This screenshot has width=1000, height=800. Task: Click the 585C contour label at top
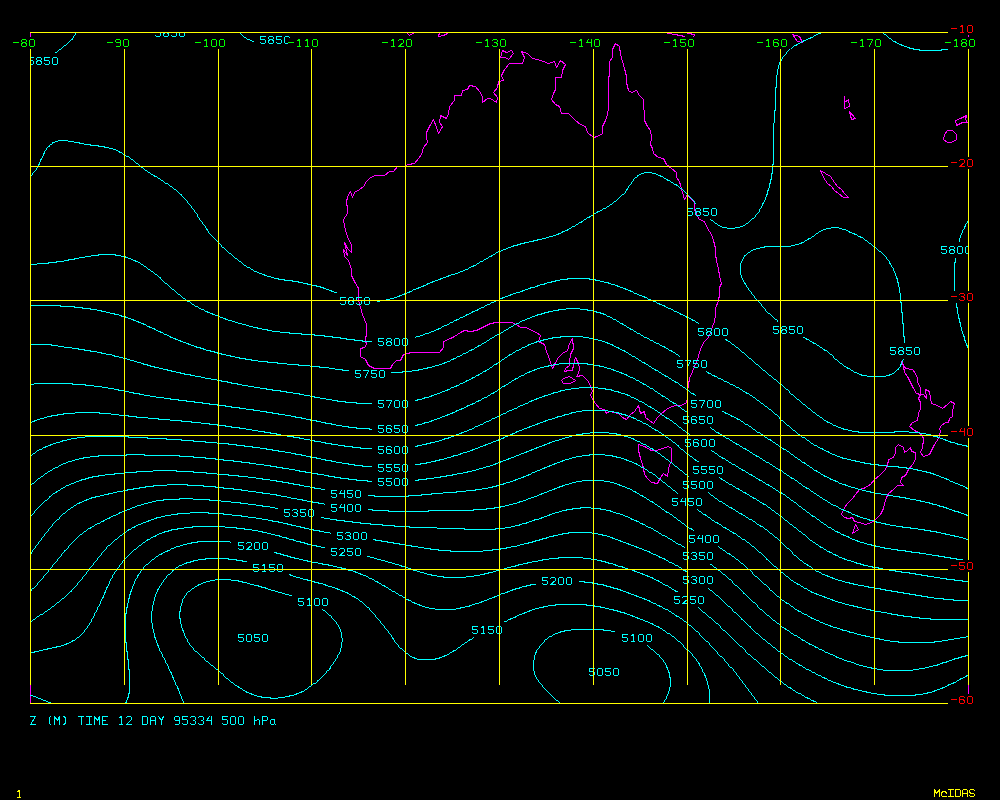coord(274,40)
